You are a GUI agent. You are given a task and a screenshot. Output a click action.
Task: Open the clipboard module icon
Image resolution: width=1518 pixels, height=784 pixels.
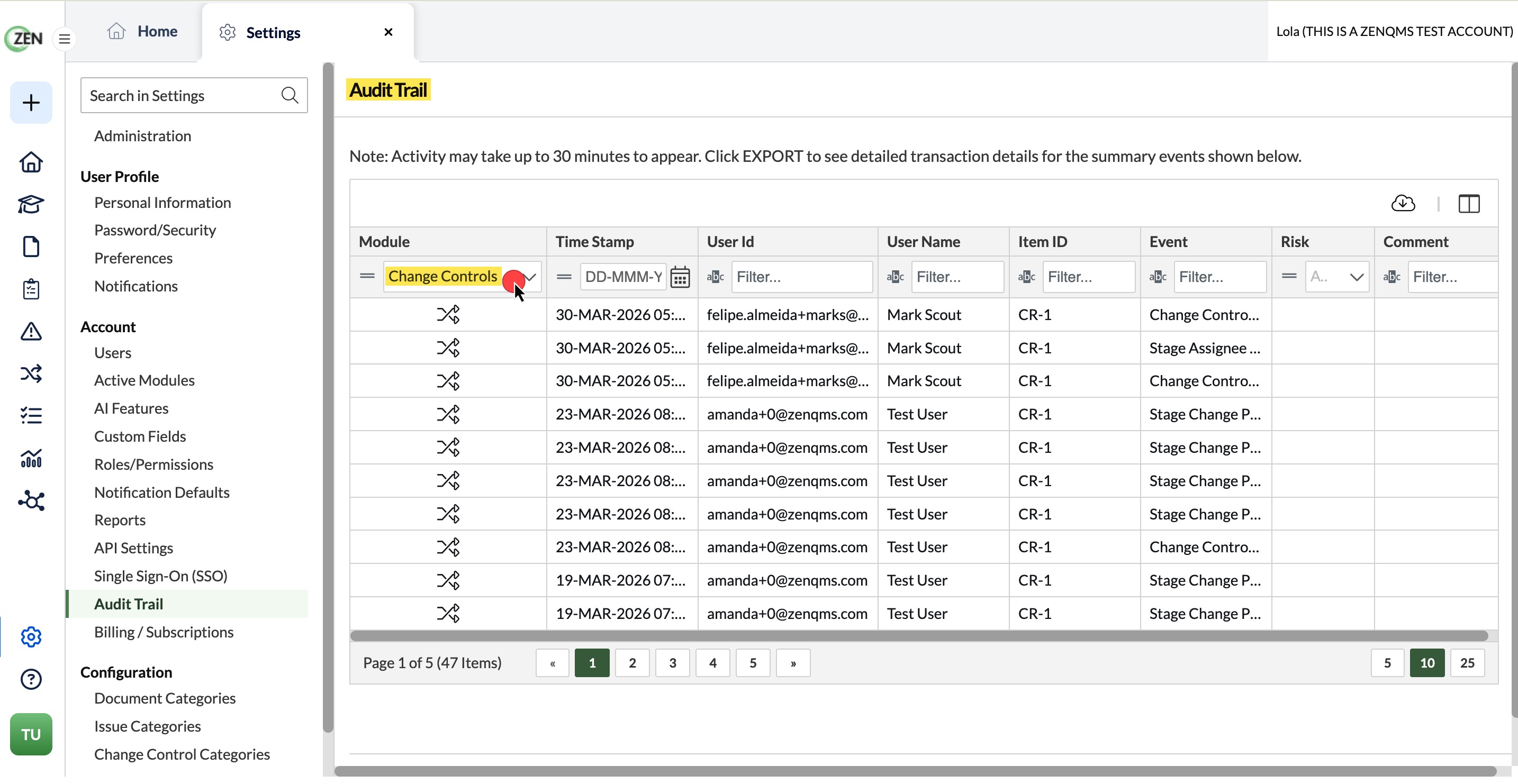coord(31,290)
